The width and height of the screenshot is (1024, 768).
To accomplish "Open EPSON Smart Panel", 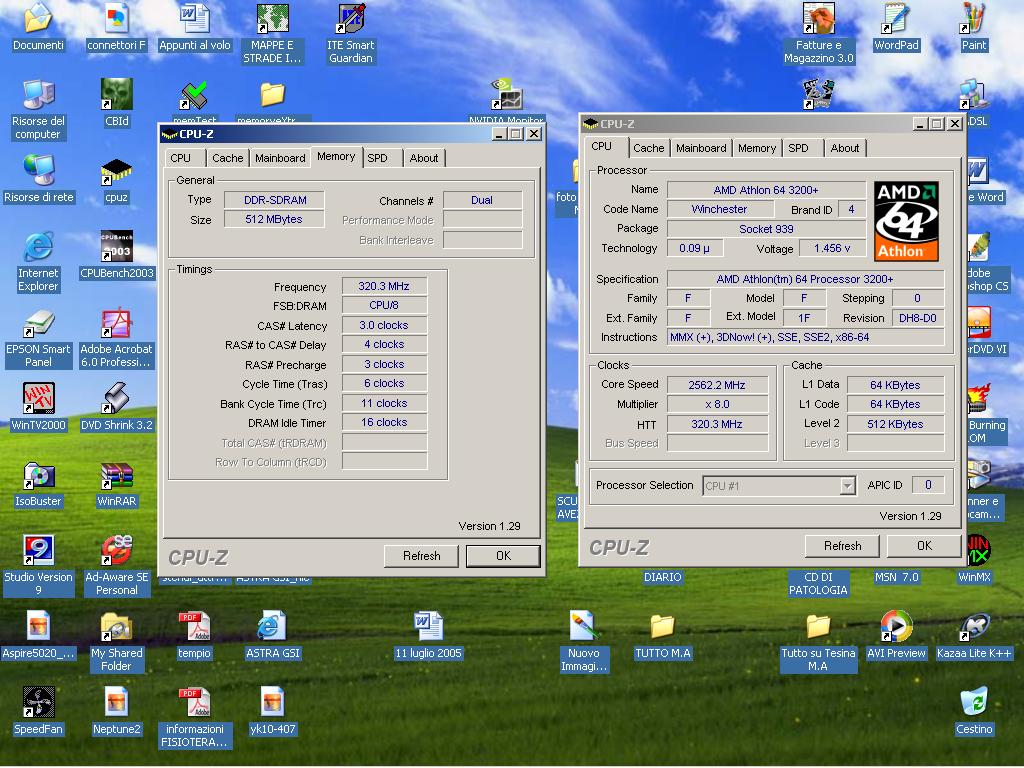I will pos(39,323).
